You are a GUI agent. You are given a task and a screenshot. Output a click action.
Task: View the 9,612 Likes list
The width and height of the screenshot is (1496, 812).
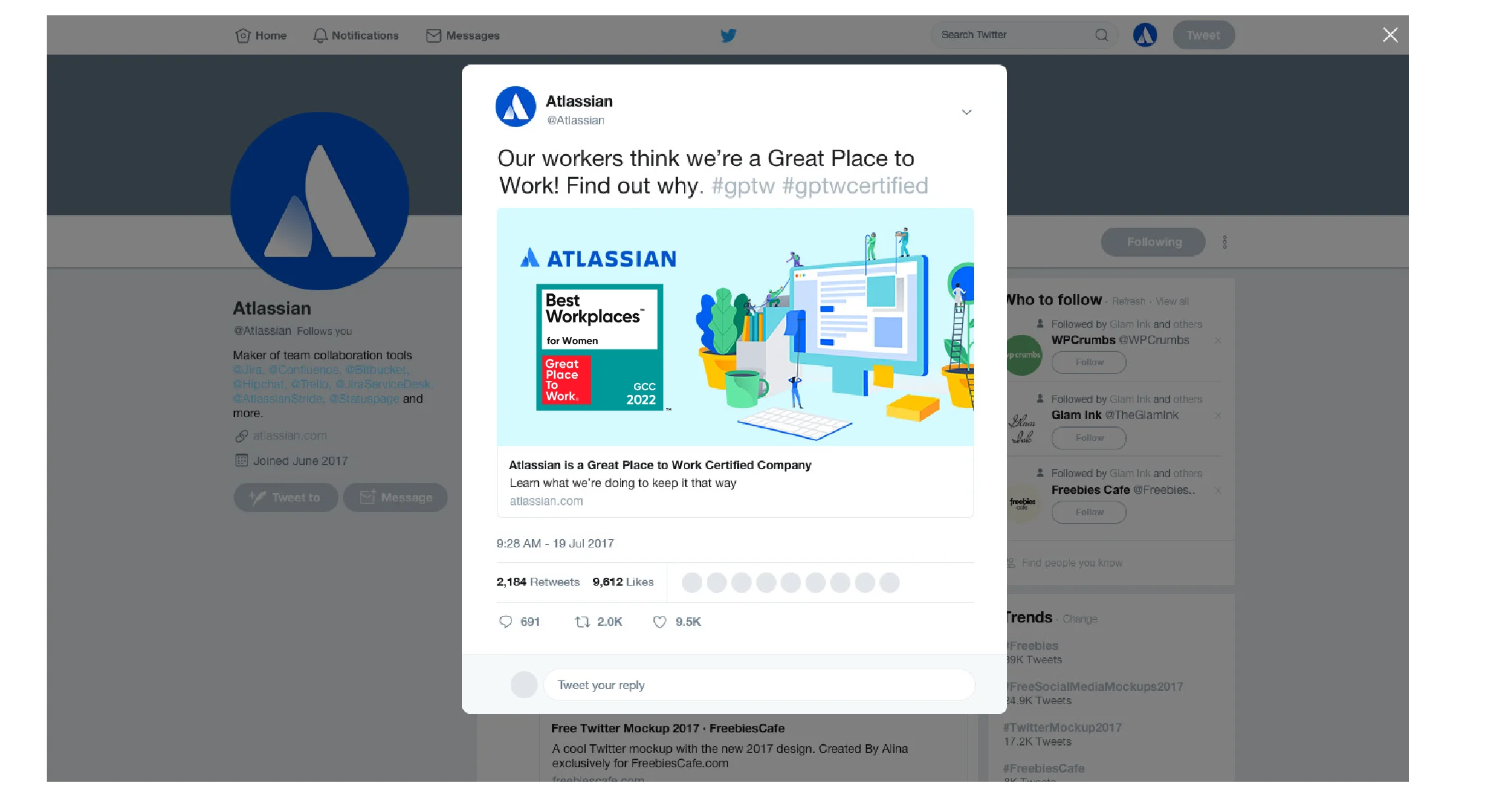[623, 582]
